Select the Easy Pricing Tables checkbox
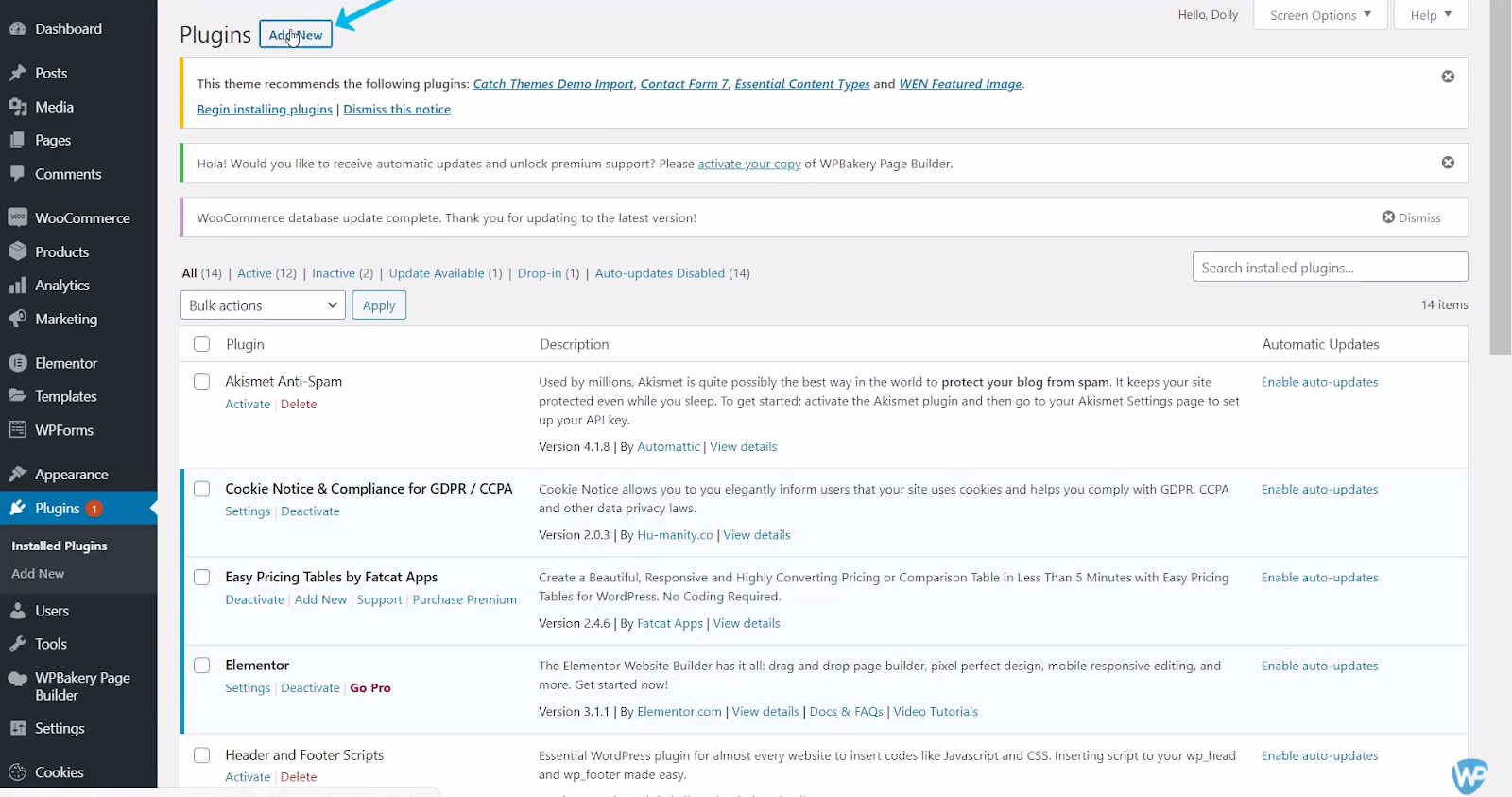 pyautogui.click(x=201, y=578)
